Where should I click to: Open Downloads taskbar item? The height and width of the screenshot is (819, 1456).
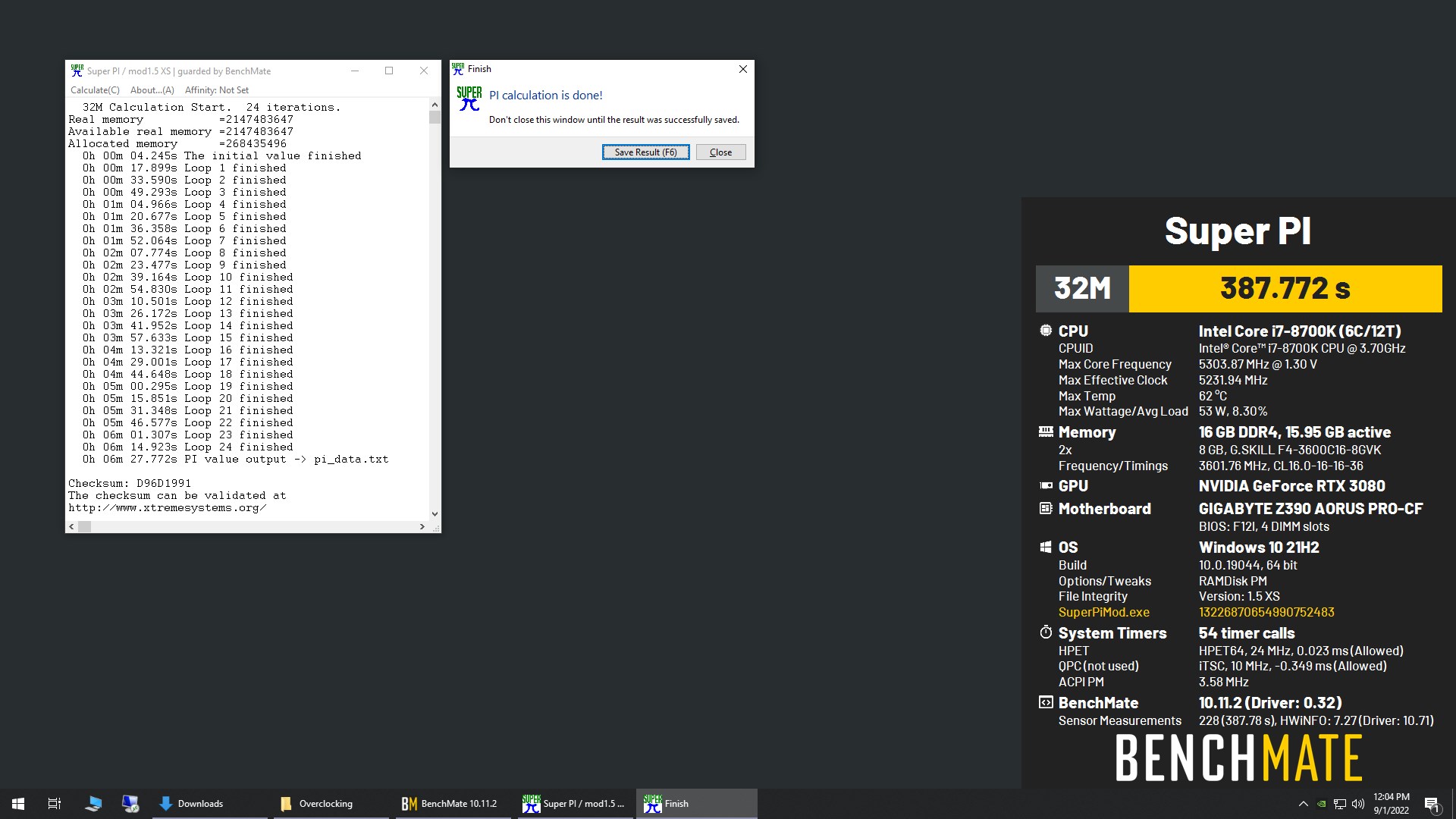(x=210, y=804)
